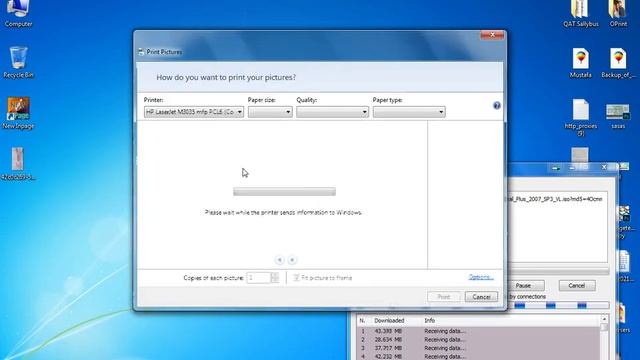Click the Downloaded column header
This screenshot has height=360, width=640.
389,320
